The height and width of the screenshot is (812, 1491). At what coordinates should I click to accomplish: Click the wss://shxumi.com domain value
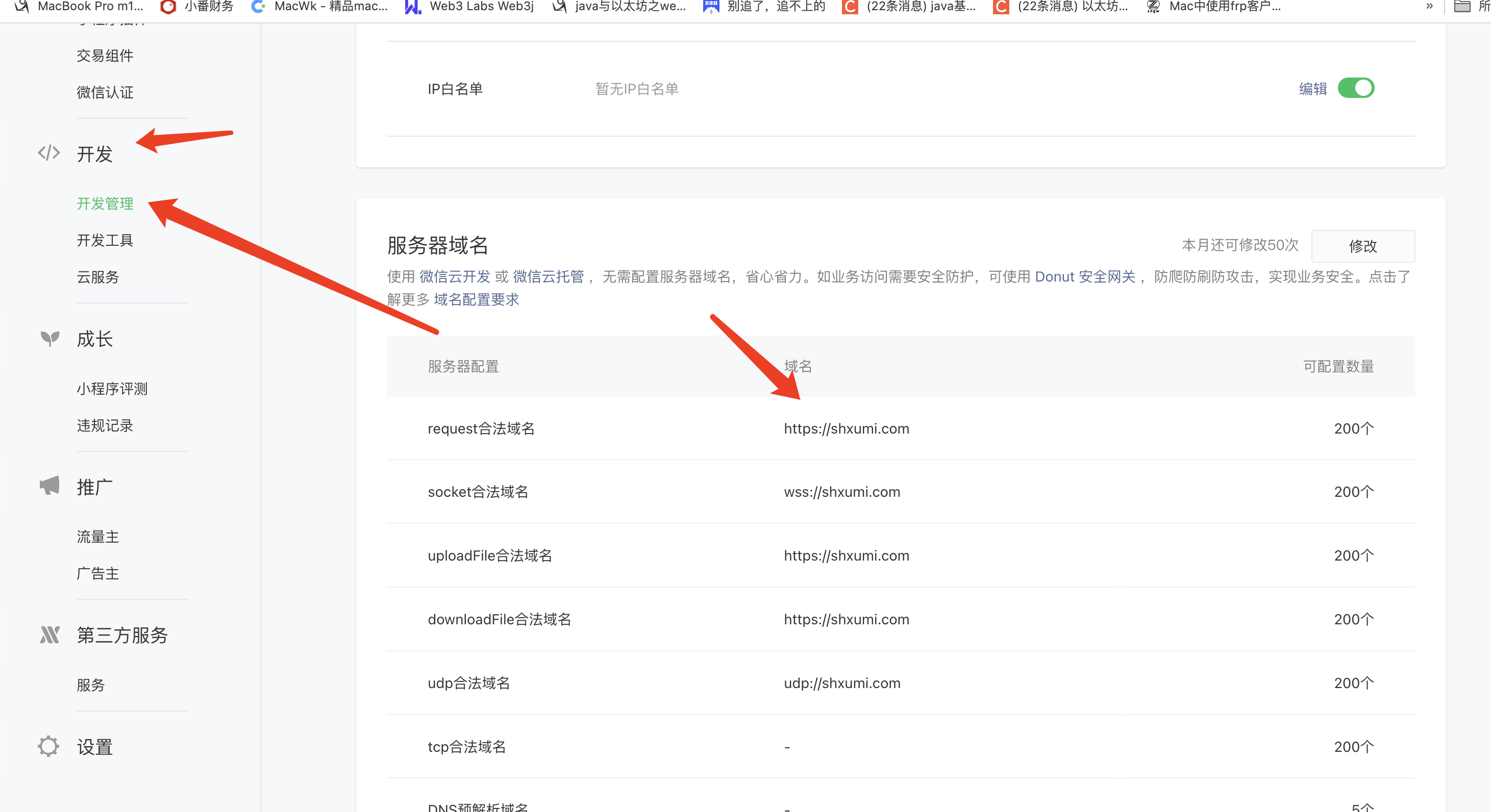pyautogui.click(x=842, y=492)
